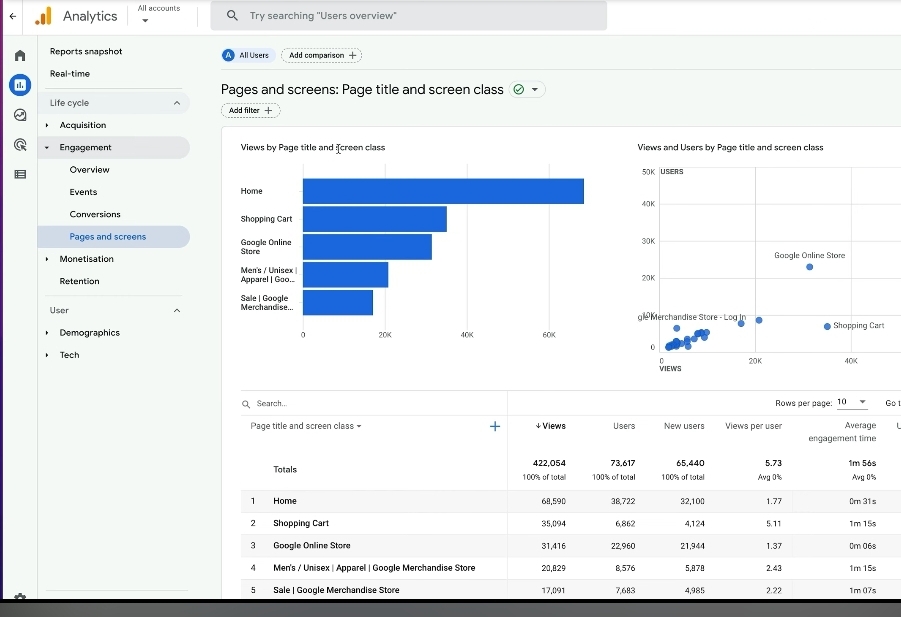Screen dimensions: 901x617
Task: Click the Add comparison button
Action: [321, 56]
